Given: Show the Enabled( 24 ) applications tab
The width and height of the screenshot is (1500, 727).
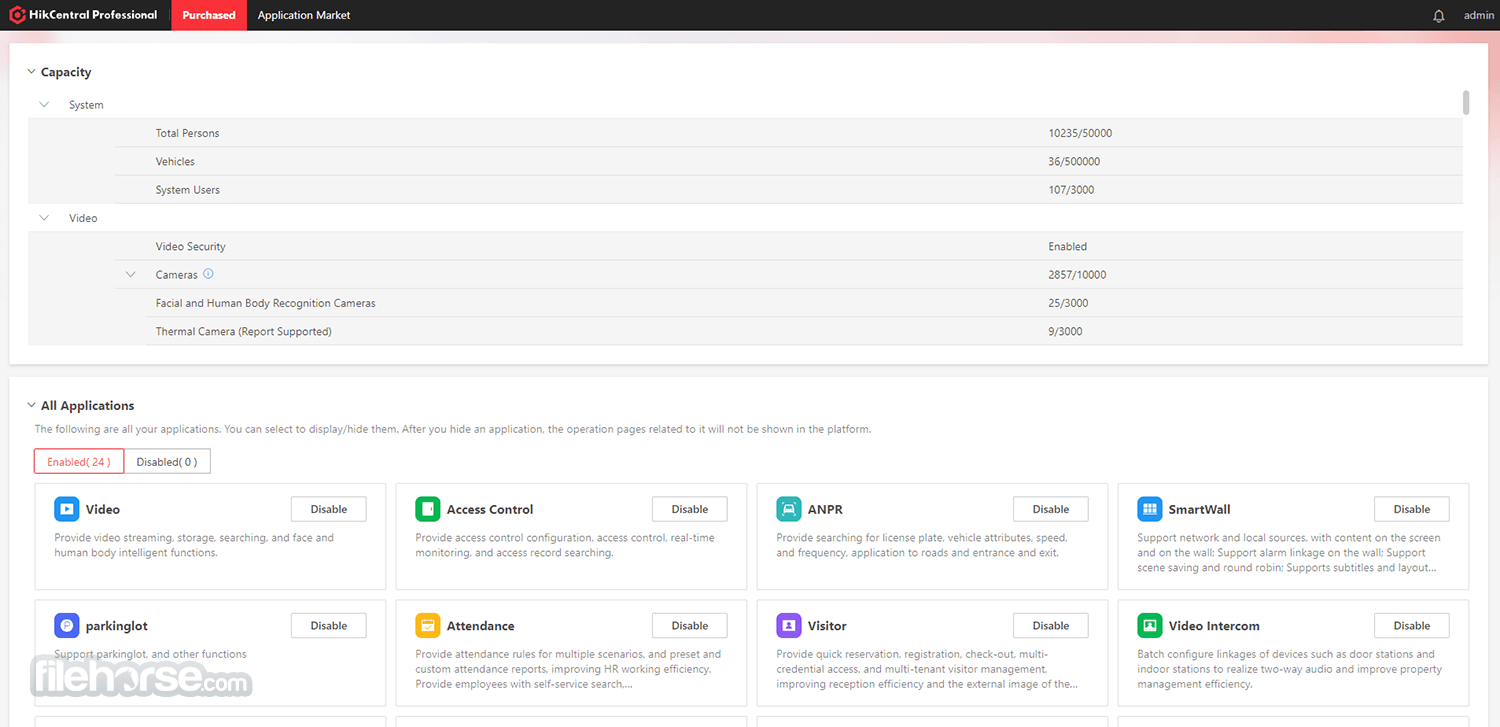Looking at the screenshot, I should tap(79, 461).
